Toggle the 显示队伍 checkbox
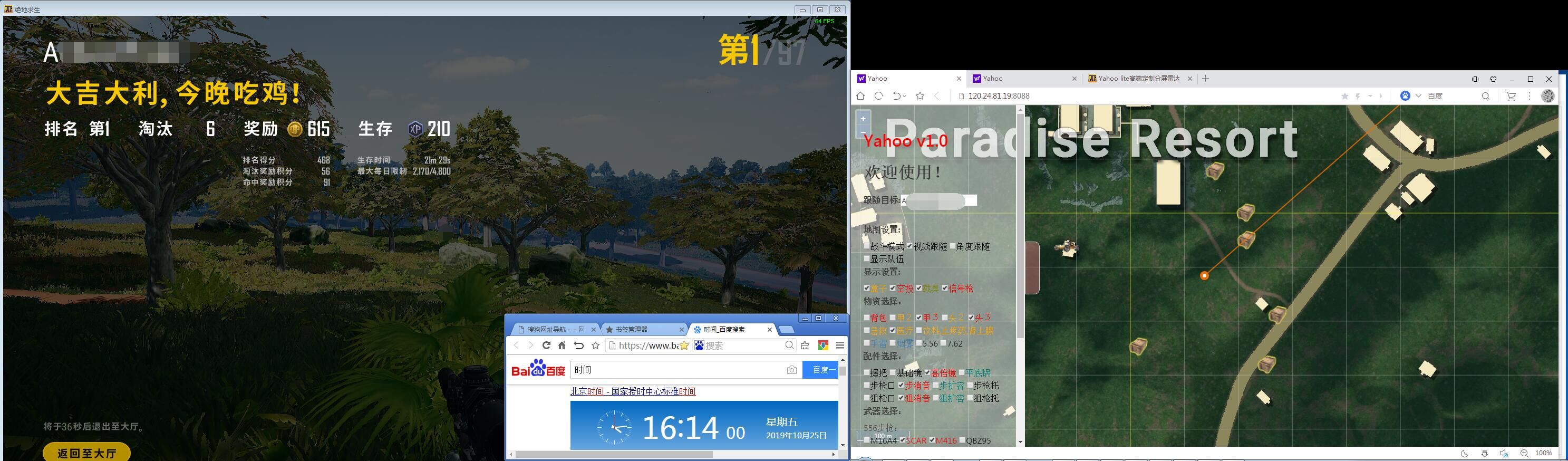Image resolution: width=1568 pixels, height=461 pixels. (867, 259)
